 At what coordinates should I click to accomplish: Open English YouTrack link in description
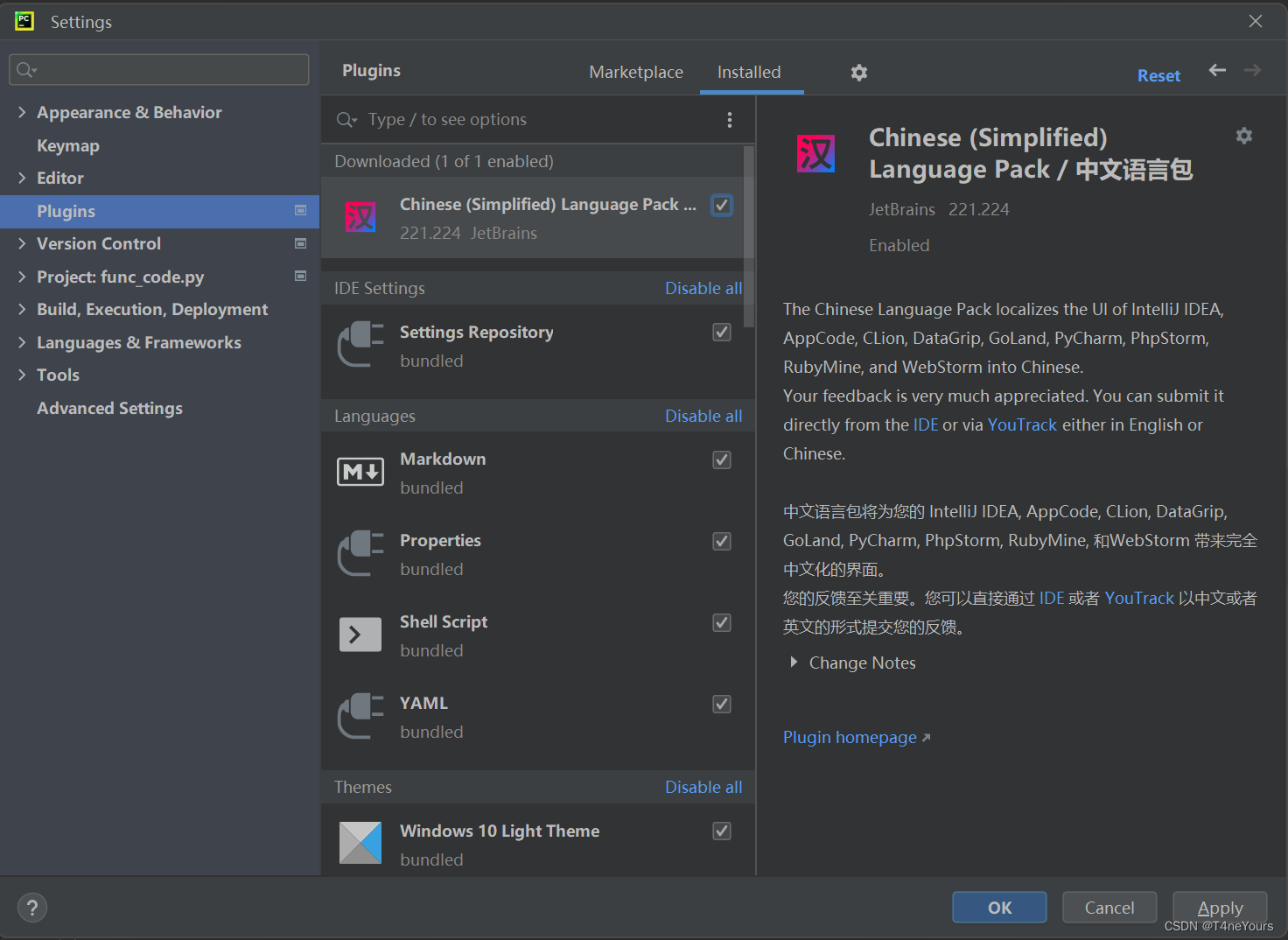[1022, 424]
